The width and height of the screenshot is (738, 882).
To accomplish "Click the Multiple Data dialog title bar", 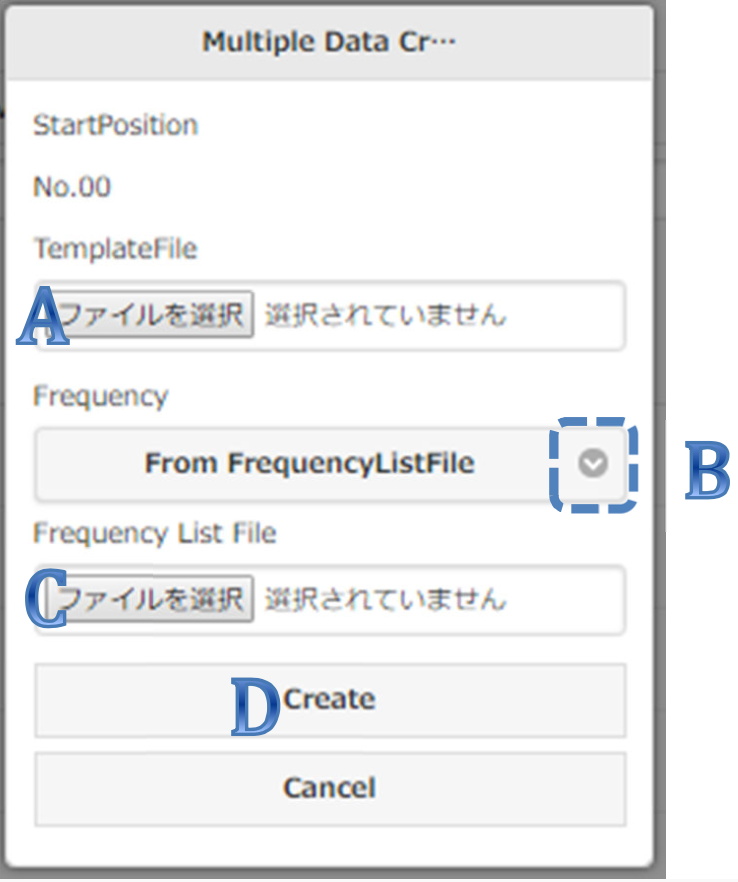I will pyautogui.click(x=330, y=42).
